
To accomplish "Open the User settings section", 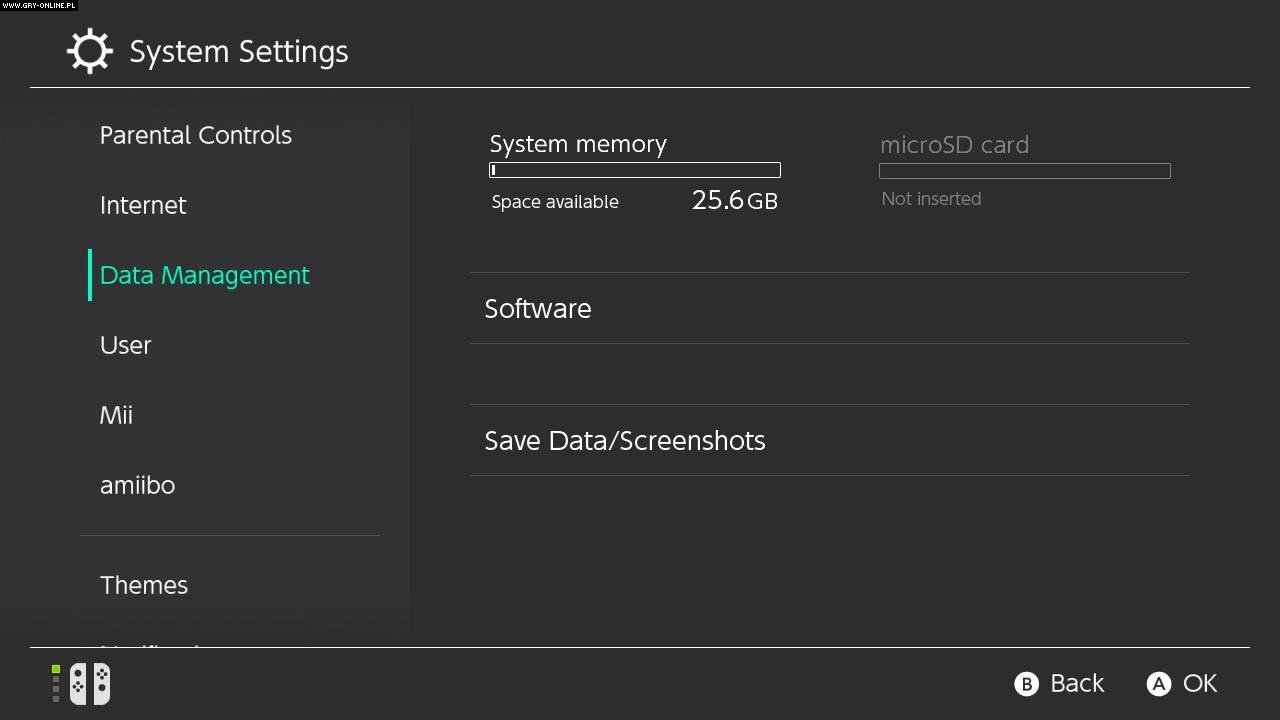I will point(126,345).
